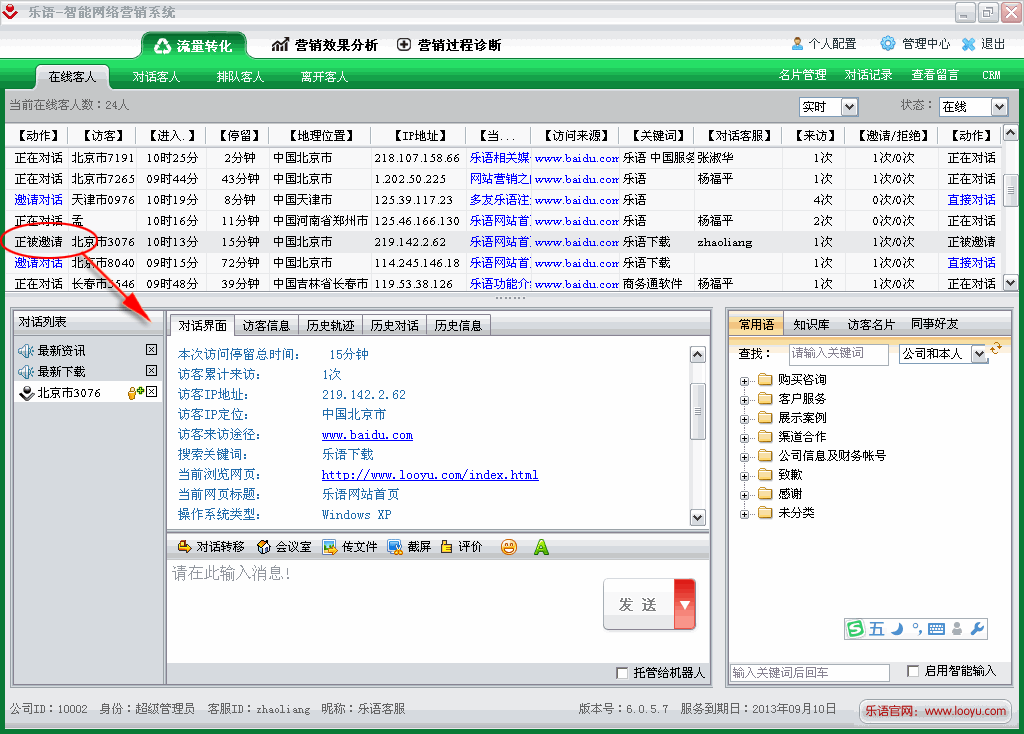This screenshot has height=734, width=1024.
Task: Click the speaker icon beside 最新资讯
Action: [x=26, y=351]
